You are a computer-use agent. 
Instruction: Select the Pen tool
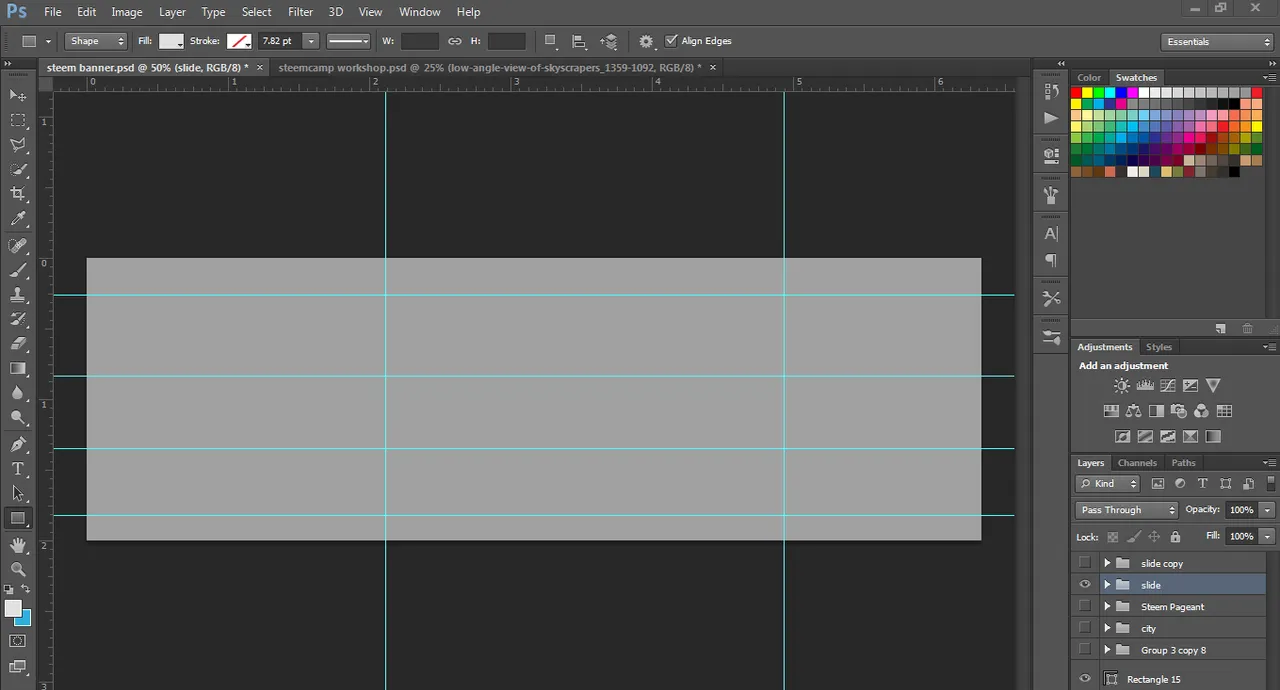click(x=18, y=444)
